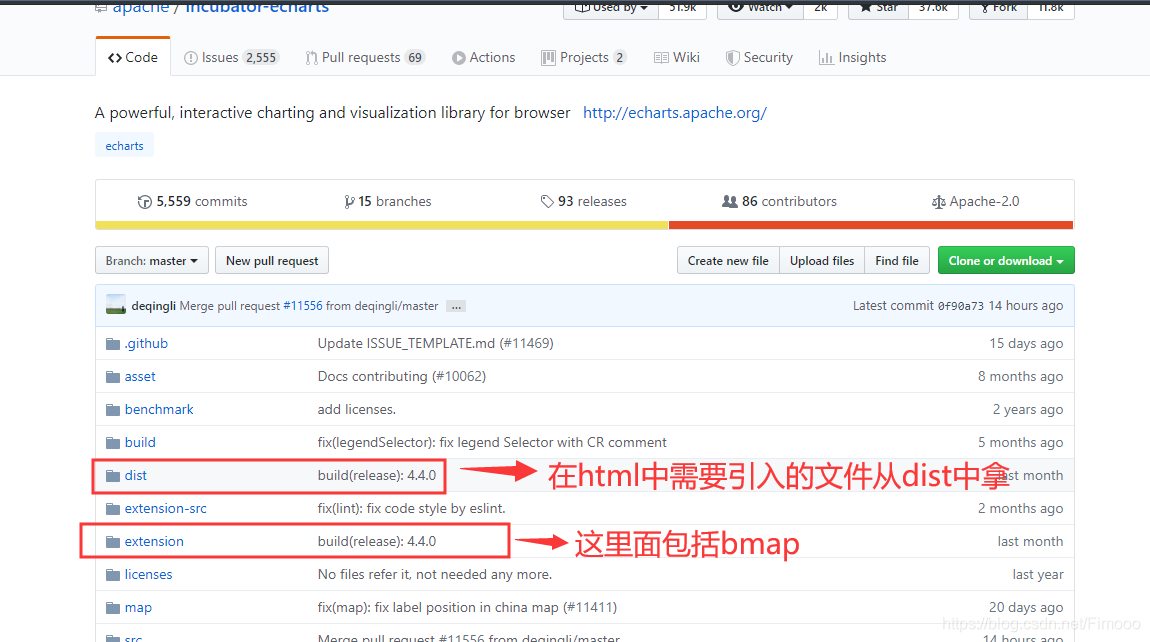Screen dimensions: 1150x642
Task: Click the Security shield icon
Action: tap(732, 58)
